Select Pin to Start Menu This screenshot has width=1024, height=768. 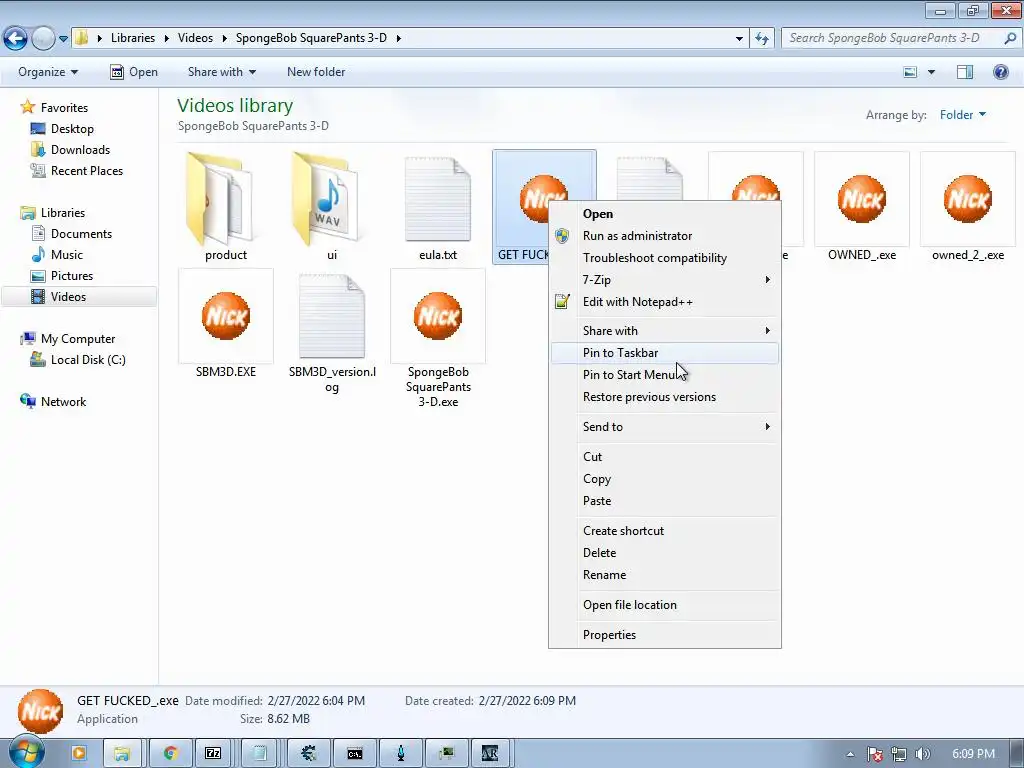click(x=665, y=375)
